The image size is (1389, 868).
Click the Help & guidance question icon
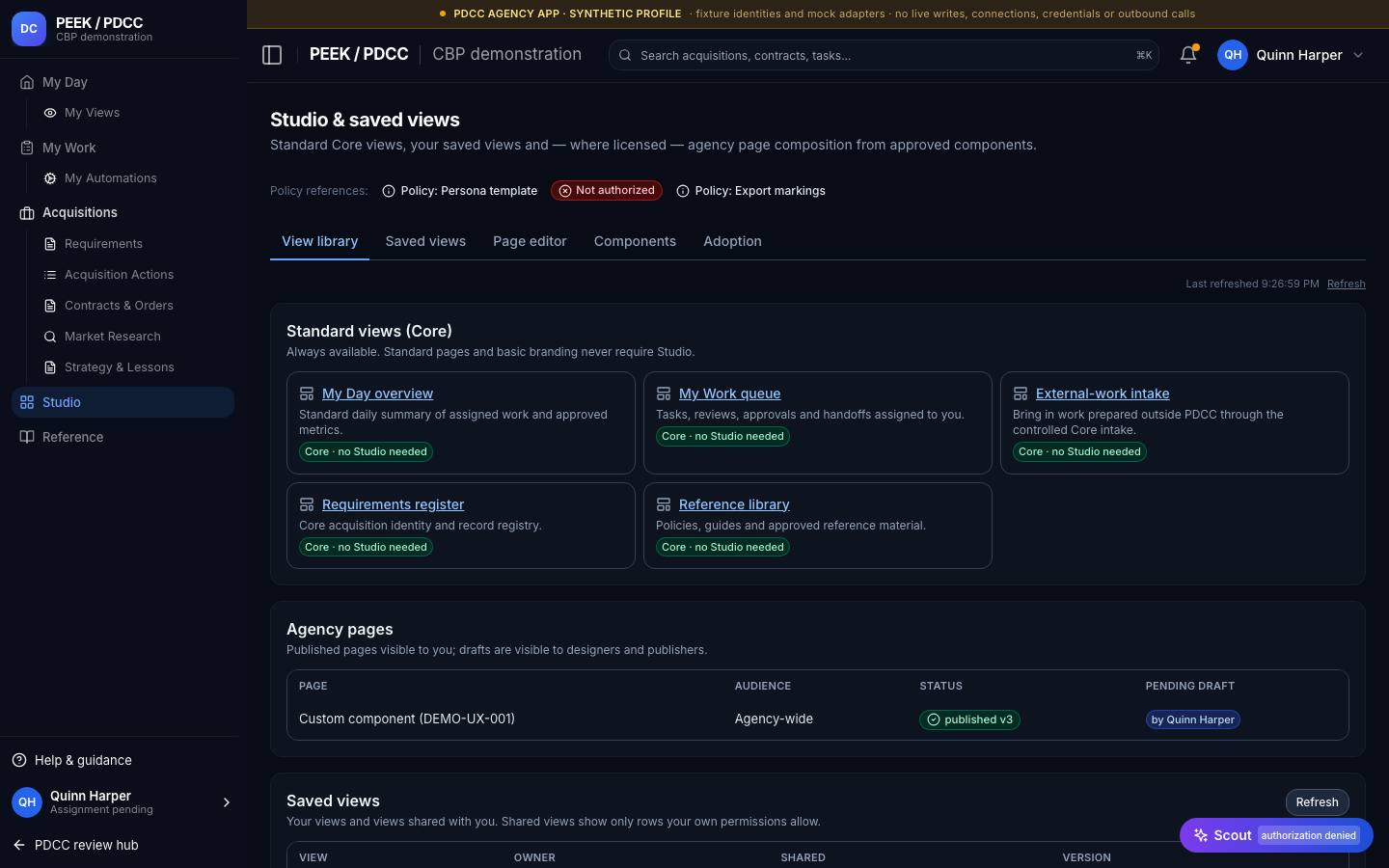19,760
